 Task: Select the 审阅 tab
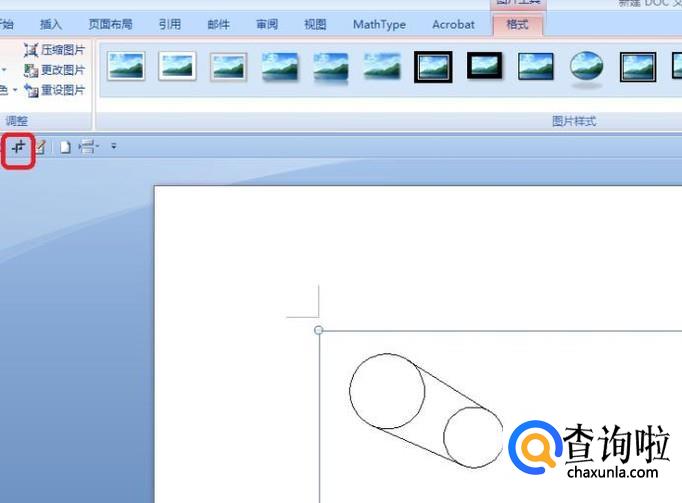point(267,24)
